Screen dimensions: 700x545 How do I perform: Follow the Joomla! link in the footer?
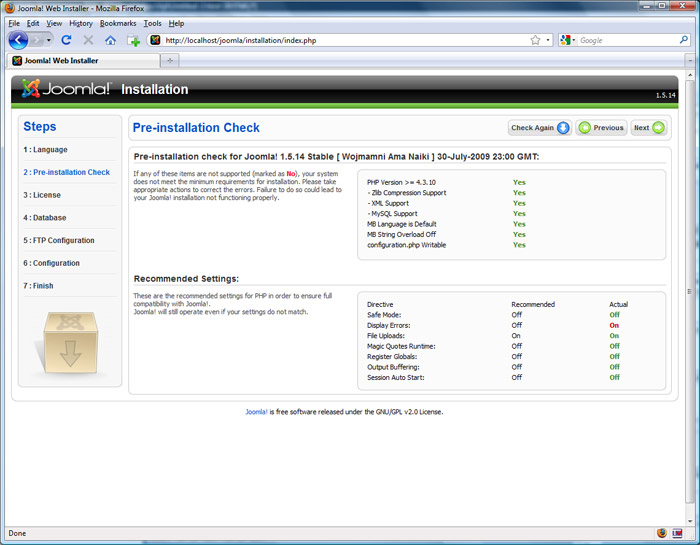[256, 412]
